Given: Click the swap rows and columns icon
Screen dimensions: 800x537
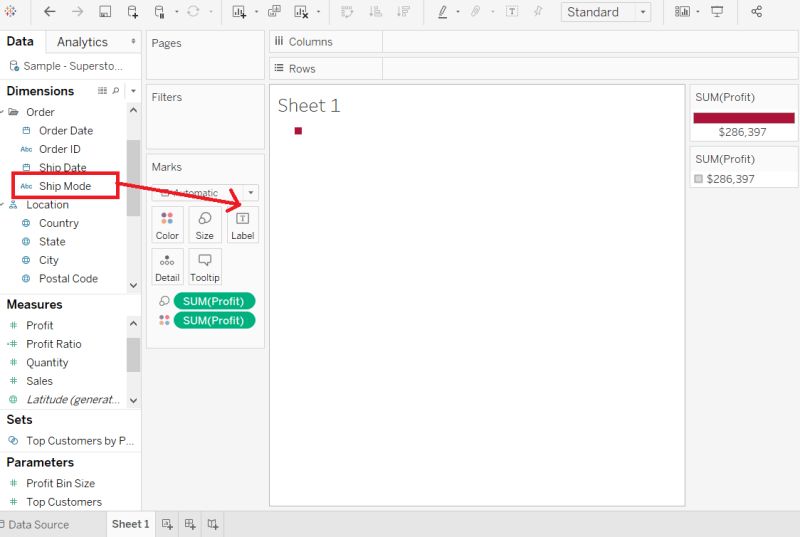Looking at the screenshot, I should [x=347, y=11].
